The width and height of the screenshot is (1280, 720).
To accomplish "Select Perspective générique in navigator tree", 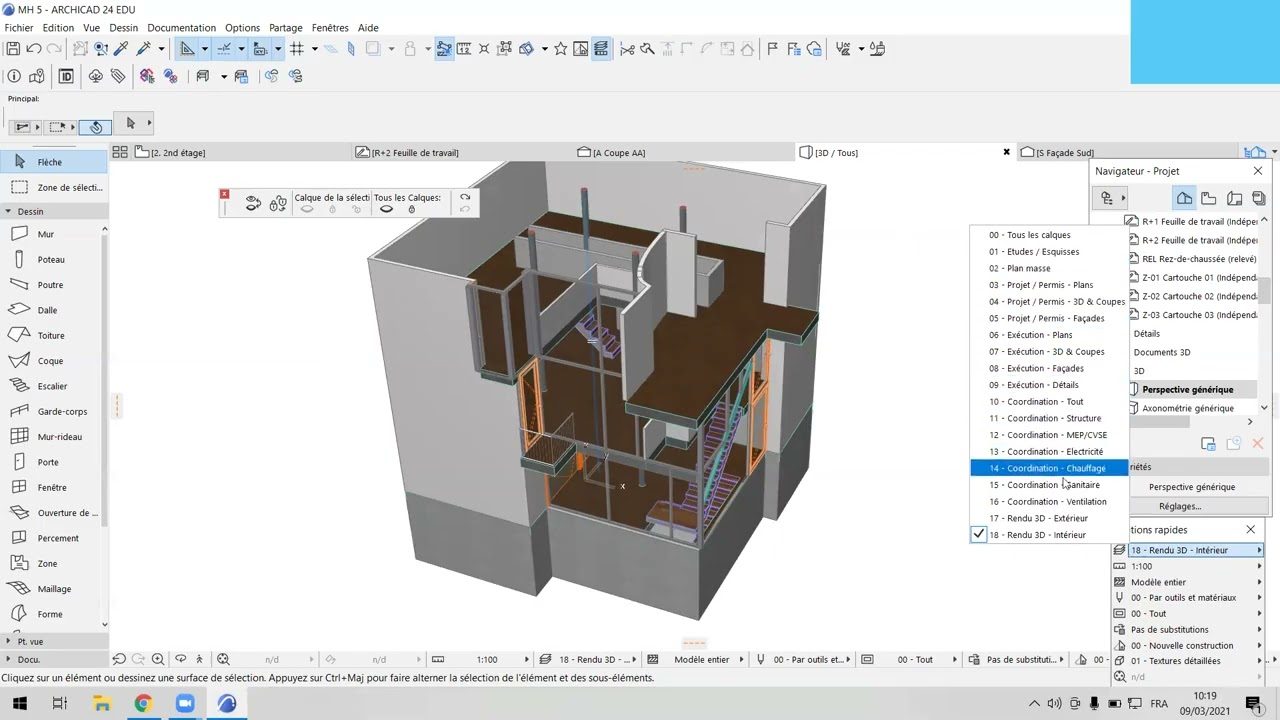I will pyautogui.click(x=1187, y=390).
